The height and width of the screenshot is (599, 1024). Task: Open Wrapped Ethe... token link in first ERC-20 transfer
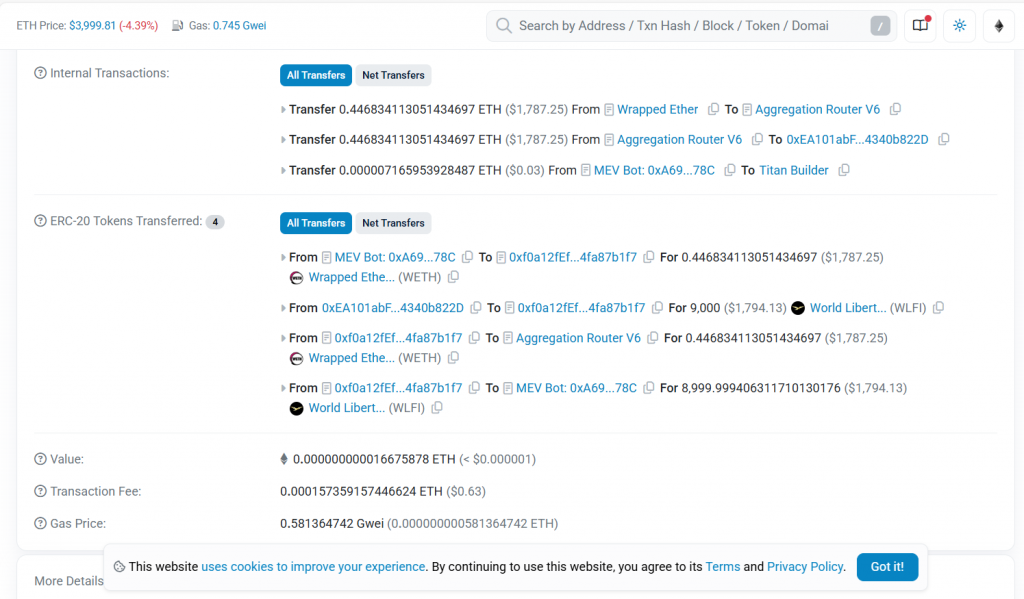click(x=351, y=277)
